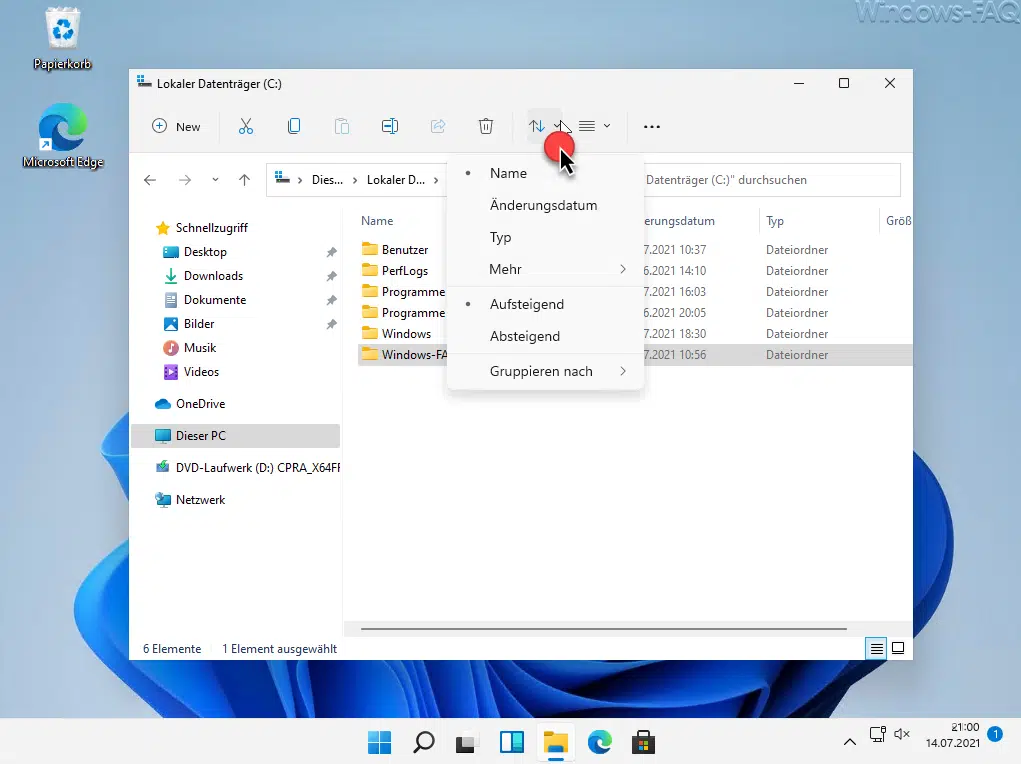Select the Cut tool in the toolbar

tap(246, 126)
